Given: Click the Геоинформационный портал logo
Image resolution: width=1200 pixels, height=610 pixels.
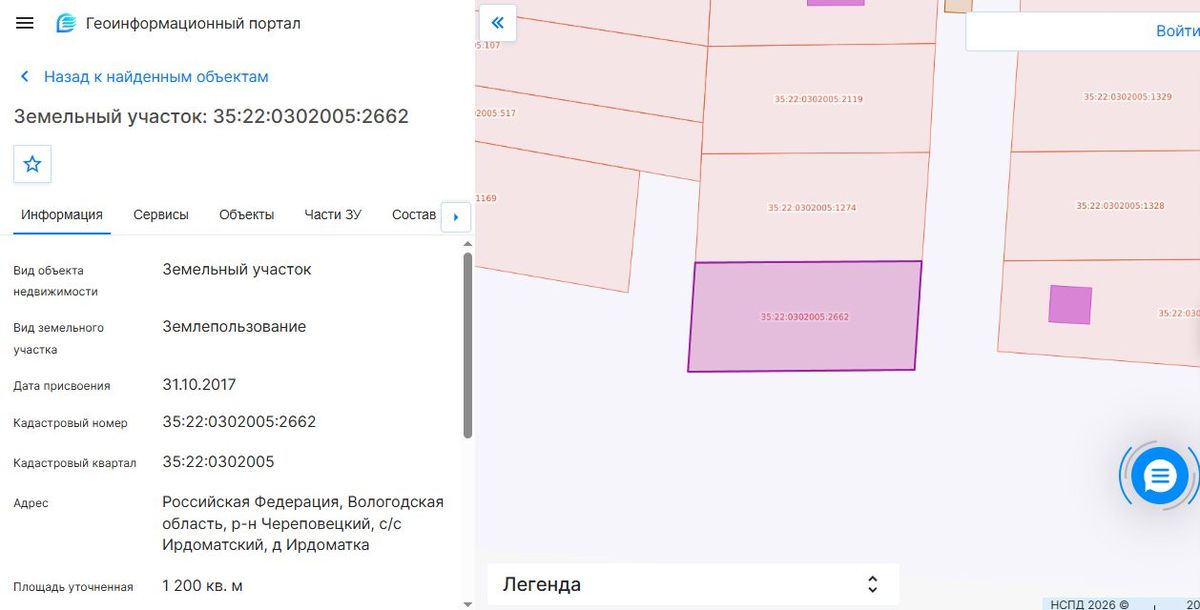Looking at the screenshot, I should point(178,23).
